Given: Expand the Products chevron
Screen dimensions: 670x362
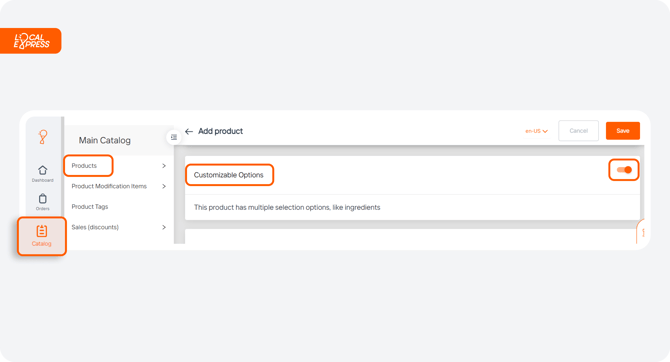Looking at the screenshot, I should tap(164, 166).
